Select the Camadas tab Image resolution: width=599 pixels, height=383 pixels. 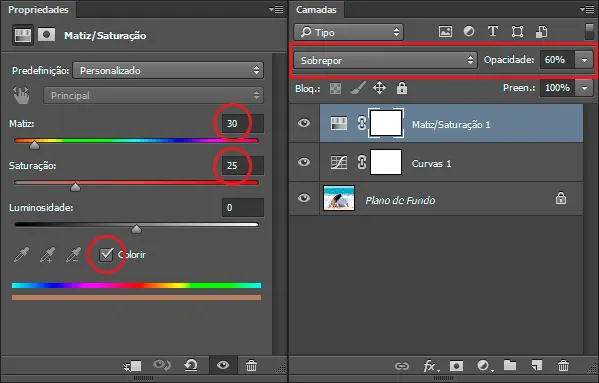coord(316,10)
